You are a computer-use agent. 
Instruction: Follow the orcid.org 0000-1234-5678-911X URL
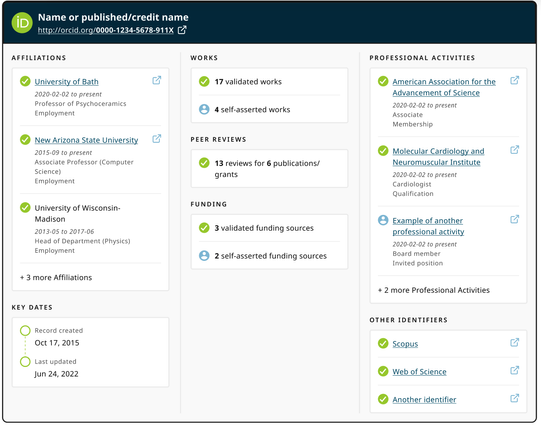pos(106,30)
